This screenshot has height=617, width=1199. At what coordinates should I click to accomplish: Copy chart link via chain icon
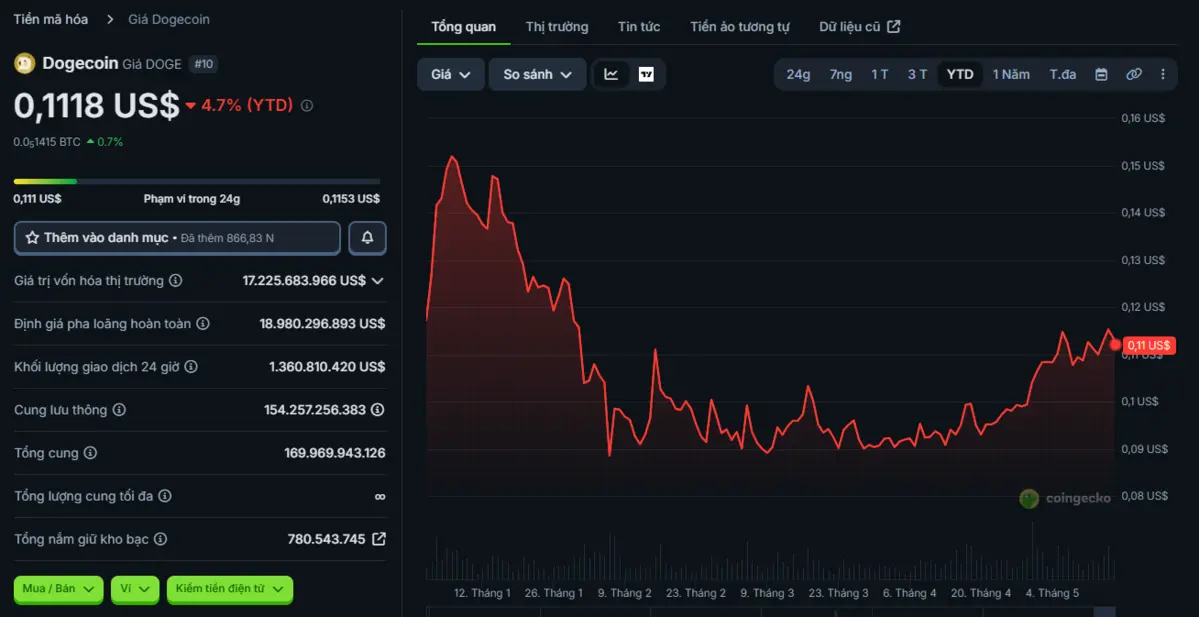1134,74
